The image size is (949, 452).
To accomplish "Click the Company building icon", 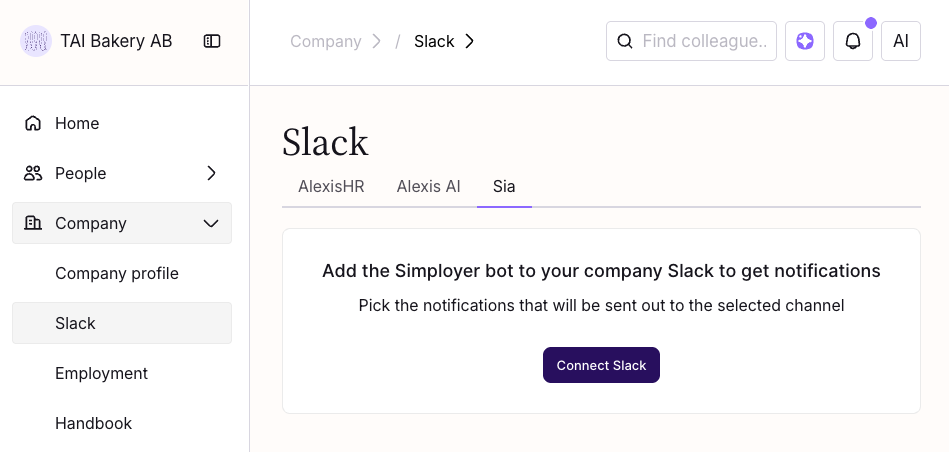I will [33, 223].
